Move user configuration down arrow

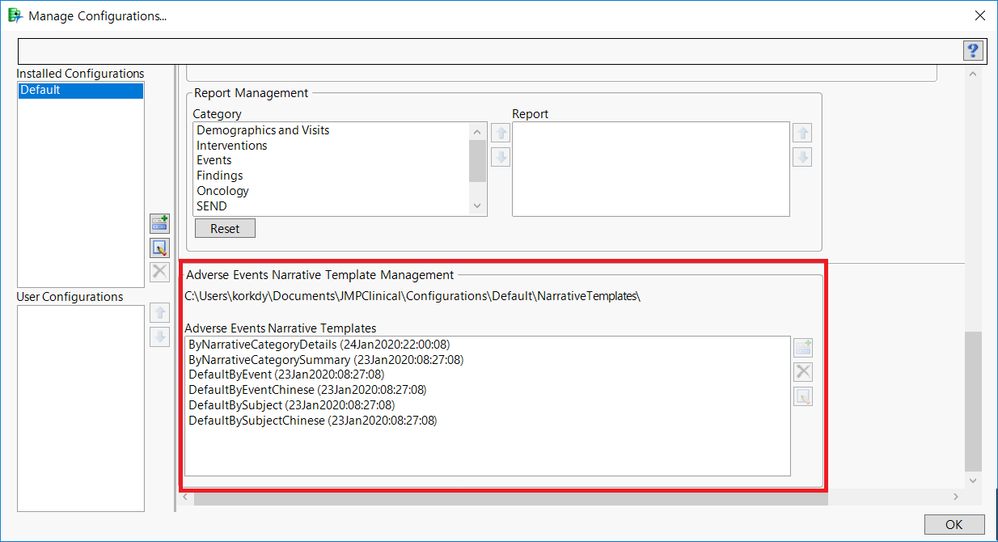pyautogui.click(x=160, y=337)
